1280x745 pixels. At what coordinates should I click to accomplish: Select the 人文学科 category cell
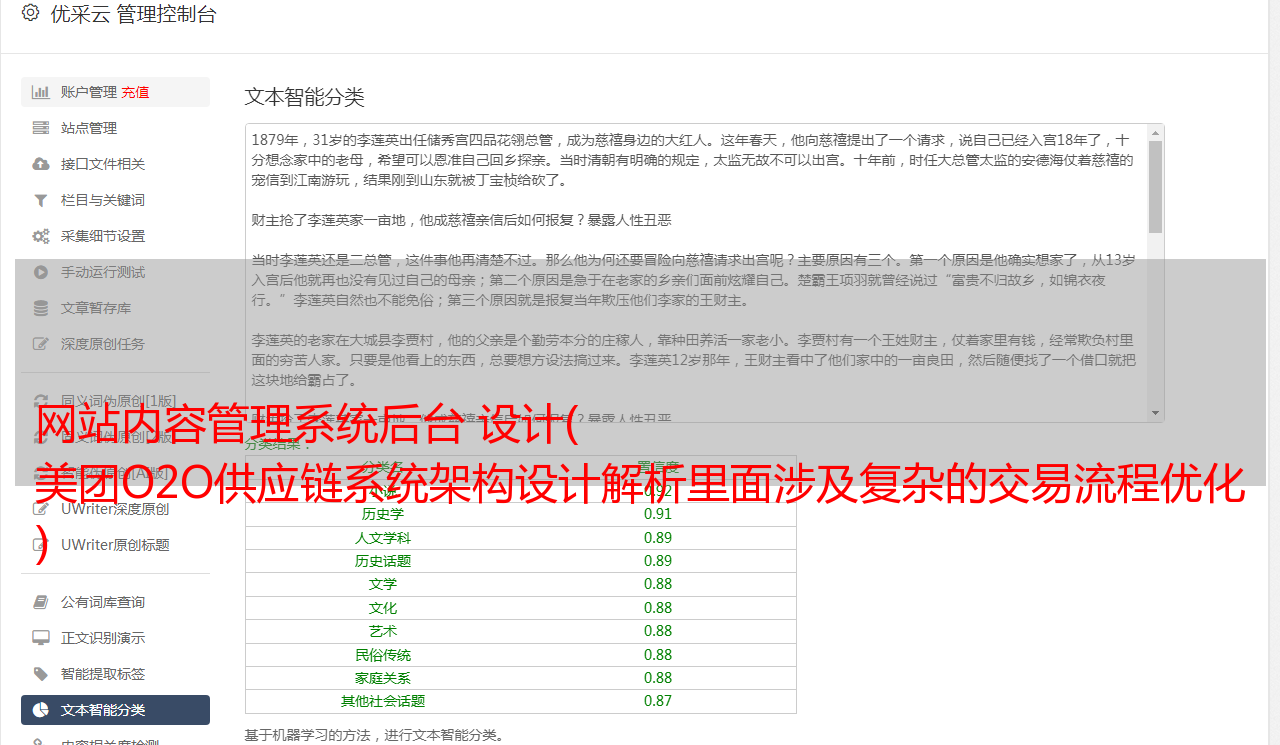[383, 538]
